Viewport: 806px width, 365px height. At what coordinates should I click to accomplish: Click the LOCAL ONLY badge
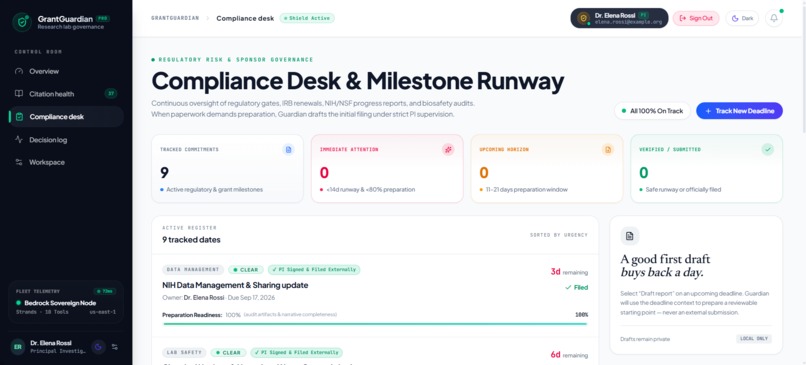pos(754,339)
